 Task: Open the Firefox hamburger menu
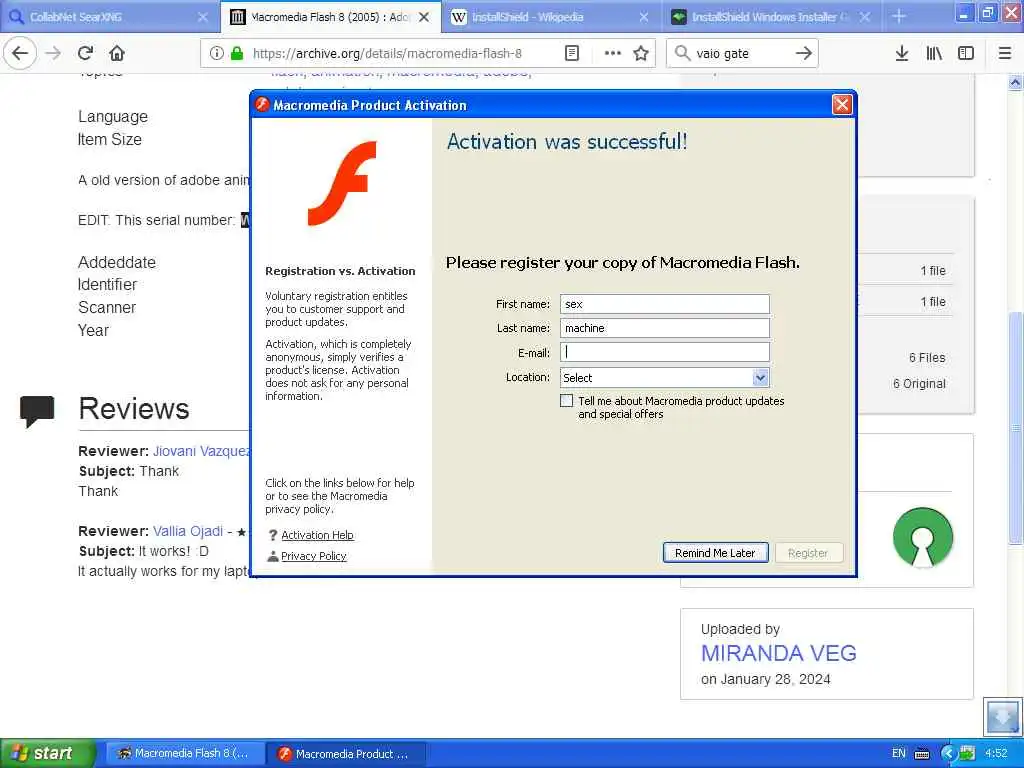[1005, 54]
